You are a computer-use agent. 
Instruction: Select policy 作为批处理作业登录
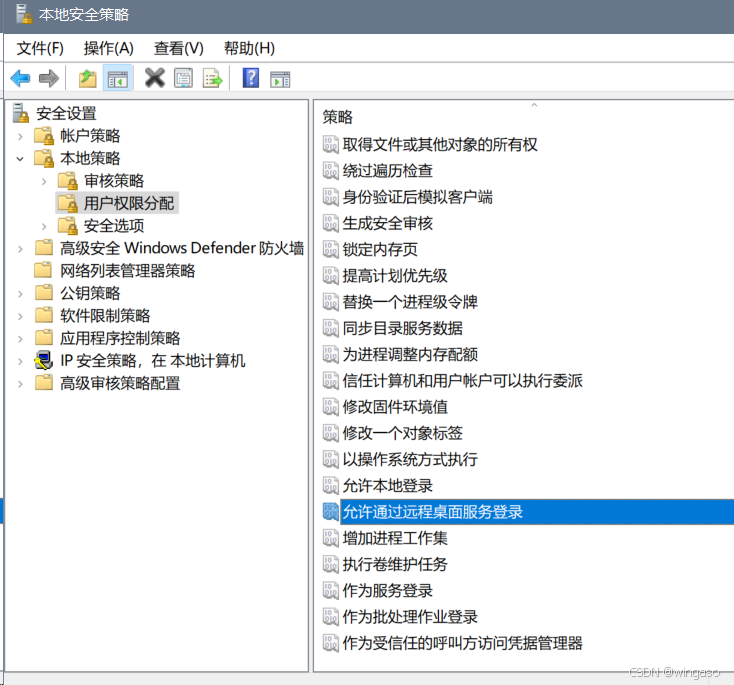point(410,616)
